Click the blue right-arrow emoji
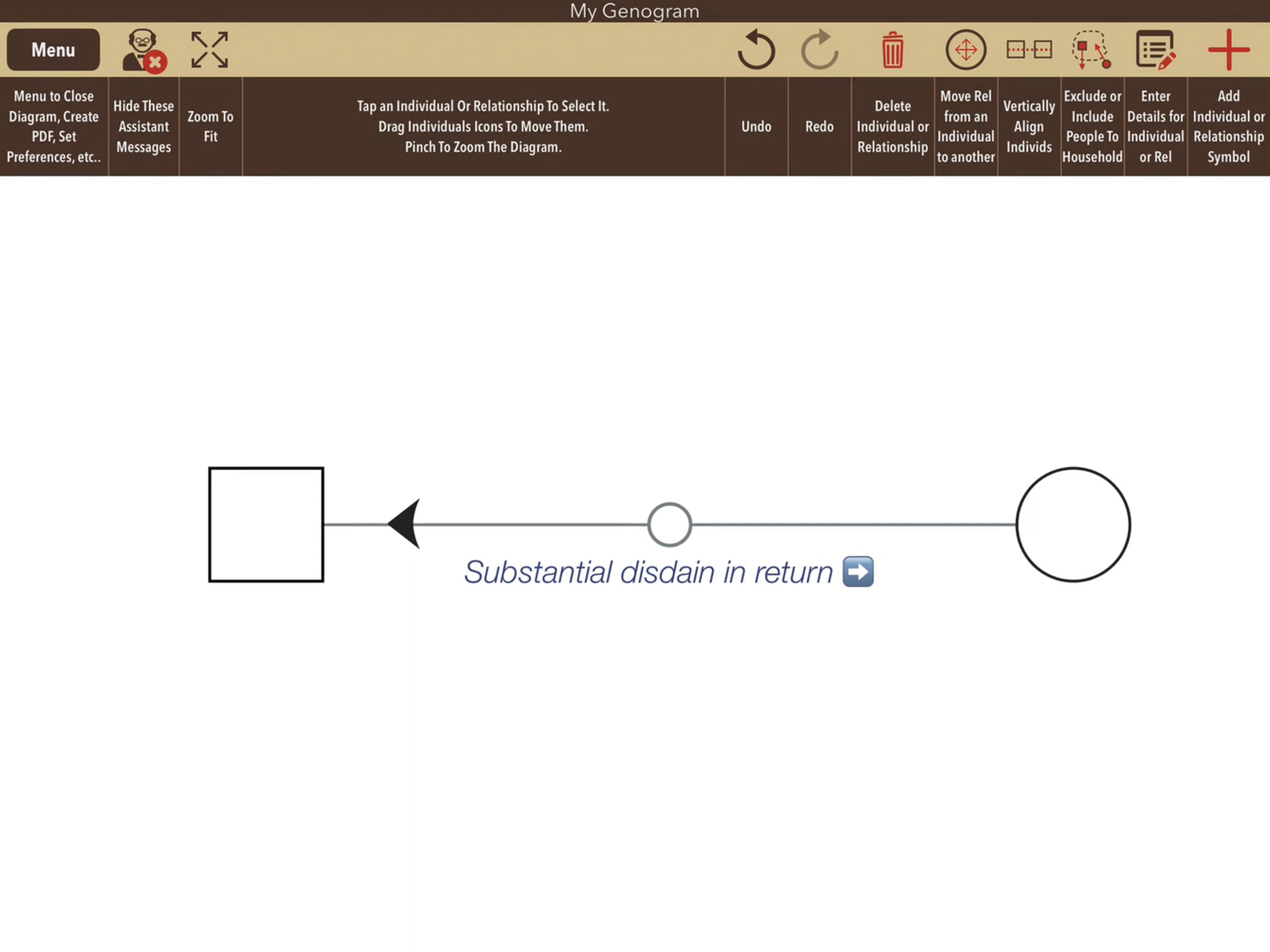The image size is (1270, 952). 858,572
